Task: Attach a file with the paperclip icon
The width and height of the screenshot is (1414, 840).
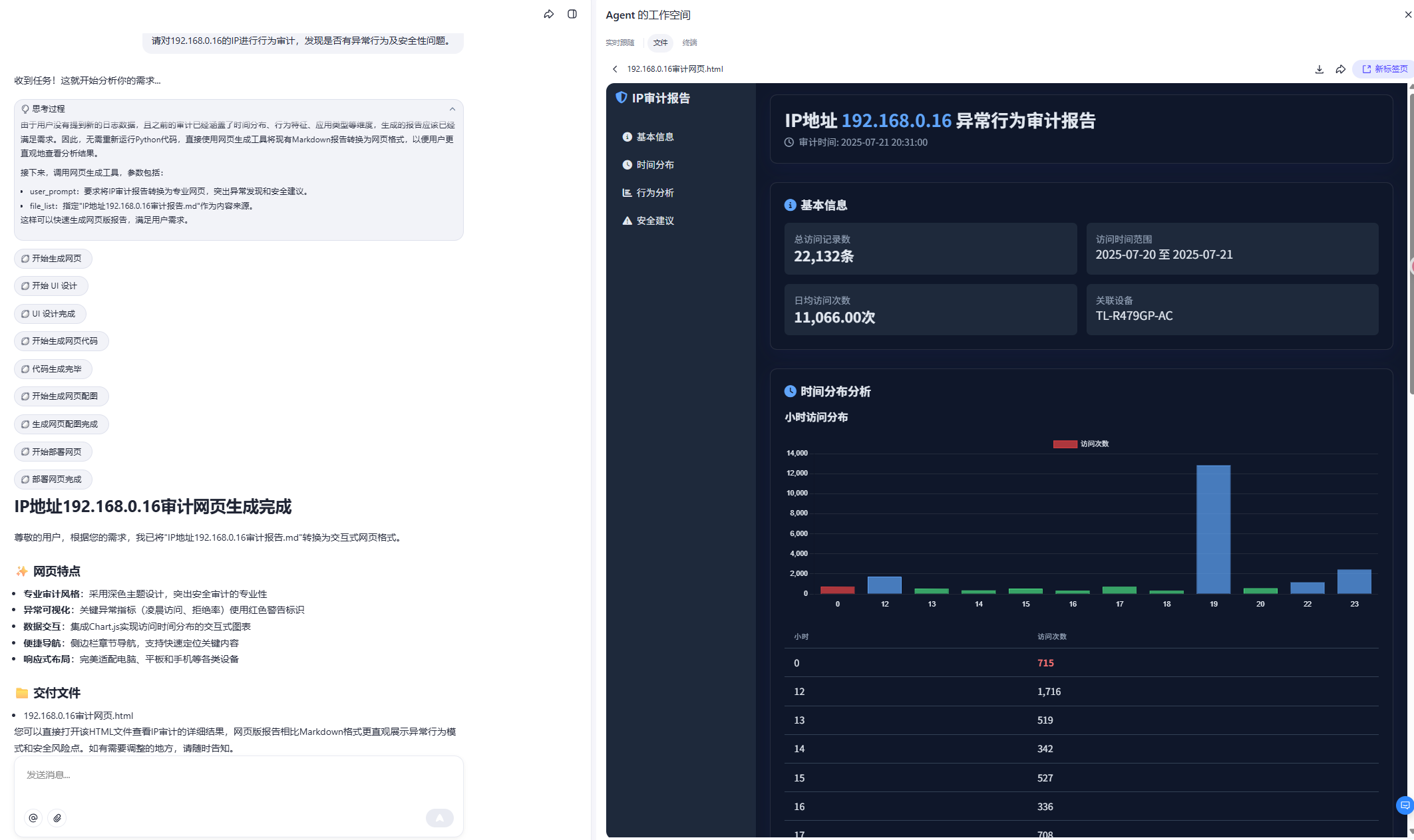Action: (x=57, y=818)
